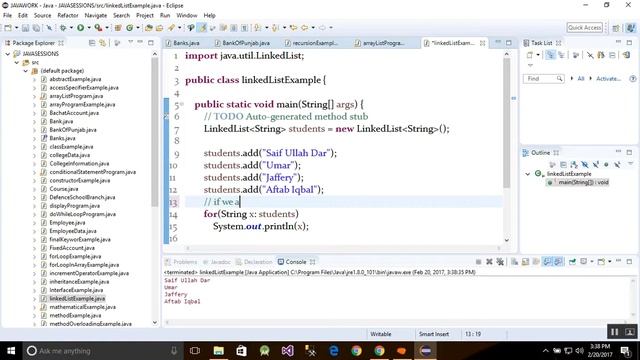Click the Java perspective icon at top right

tap(631, 28)
